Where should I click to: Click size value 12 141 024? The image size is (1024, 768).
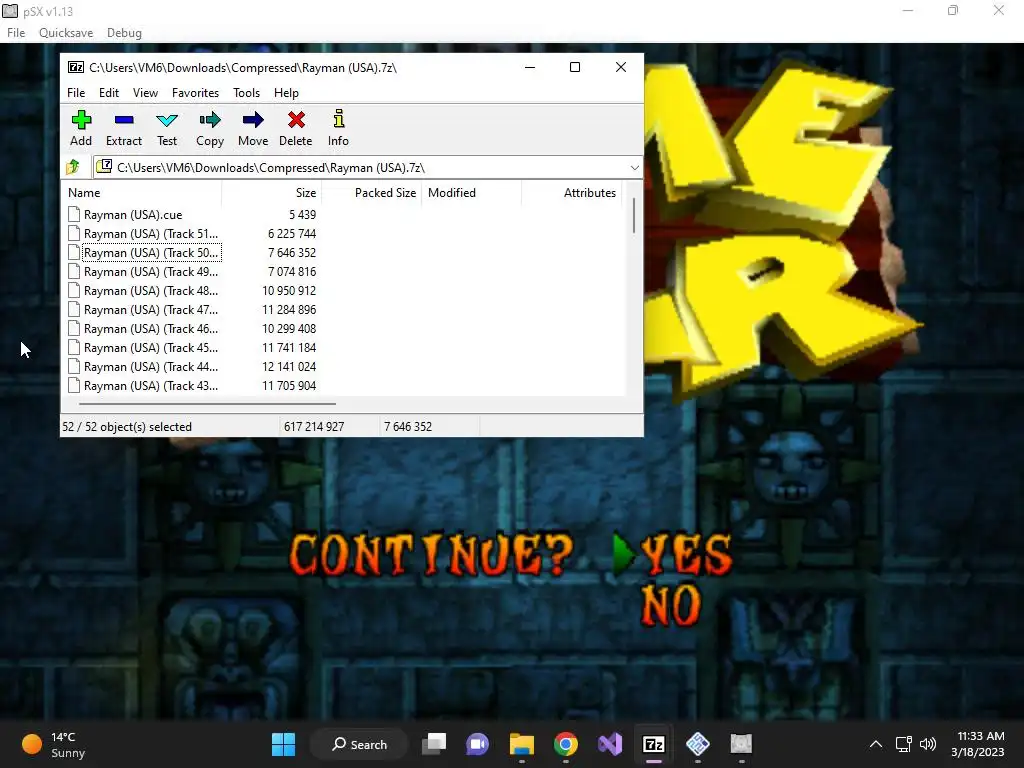click(x=289, y=366)
